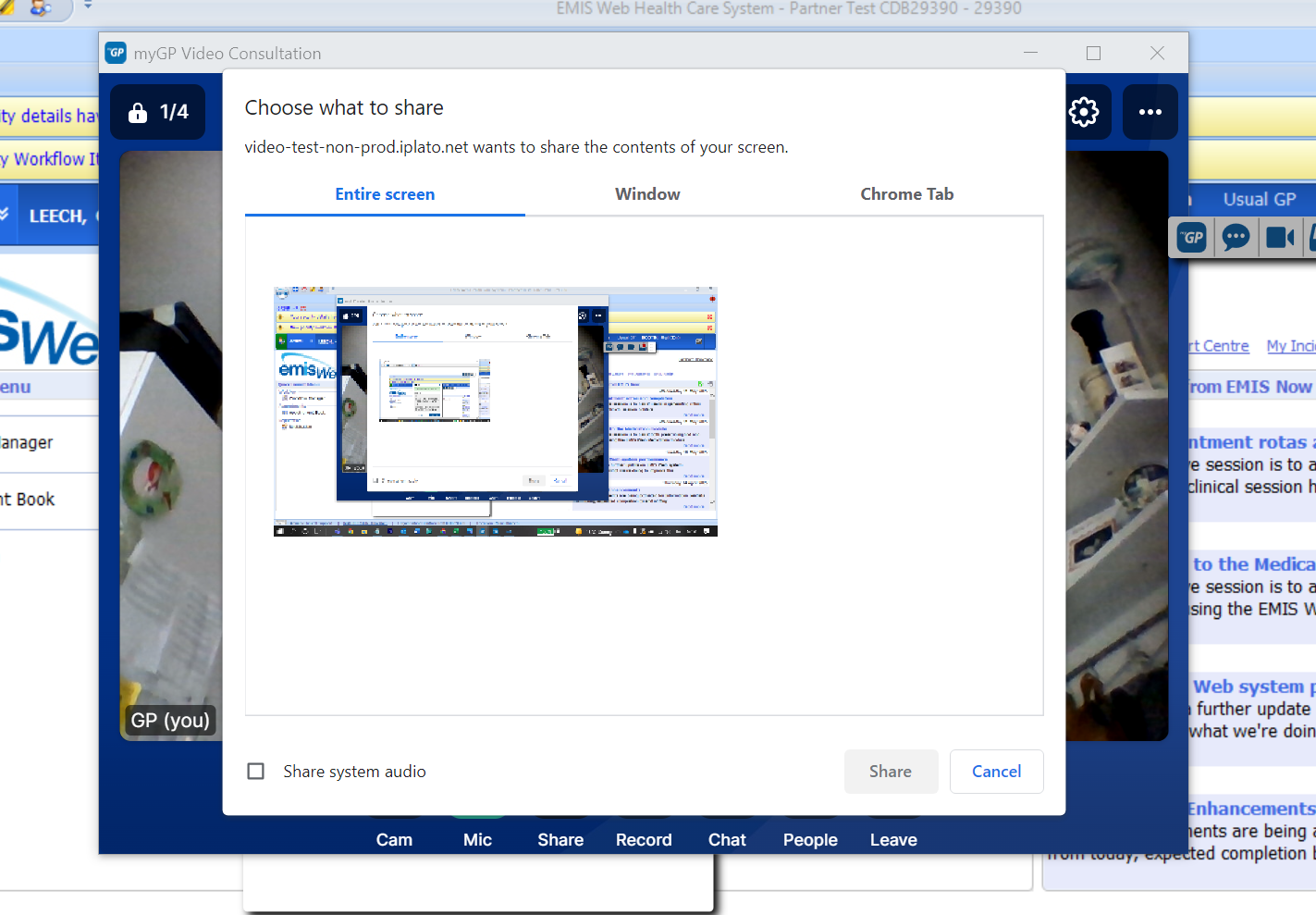Open the 'My Inci' link in EMIS
Image resolution: width=1316 pixels, height=915 pixels.
pos(1291,346)
